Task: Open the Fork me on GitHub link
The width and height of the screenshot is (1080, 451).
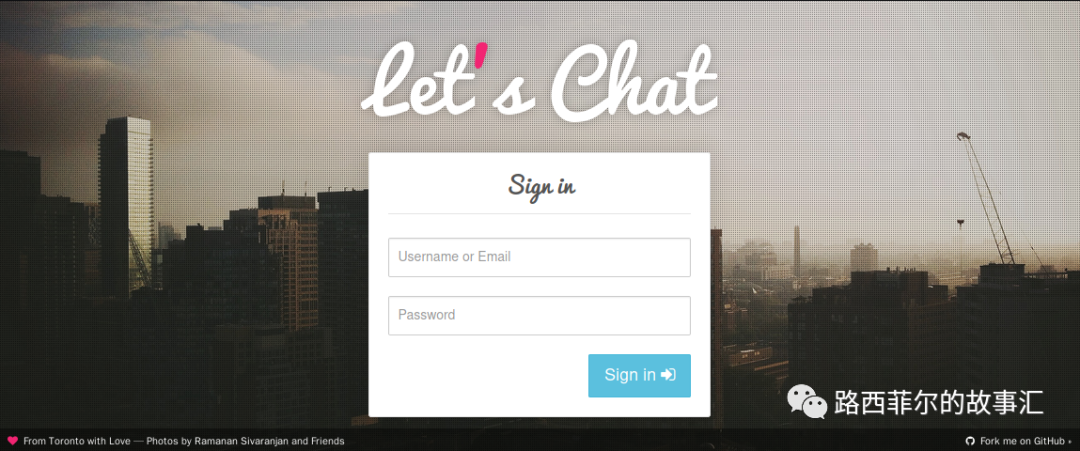Action: (x=1022, y=441)
